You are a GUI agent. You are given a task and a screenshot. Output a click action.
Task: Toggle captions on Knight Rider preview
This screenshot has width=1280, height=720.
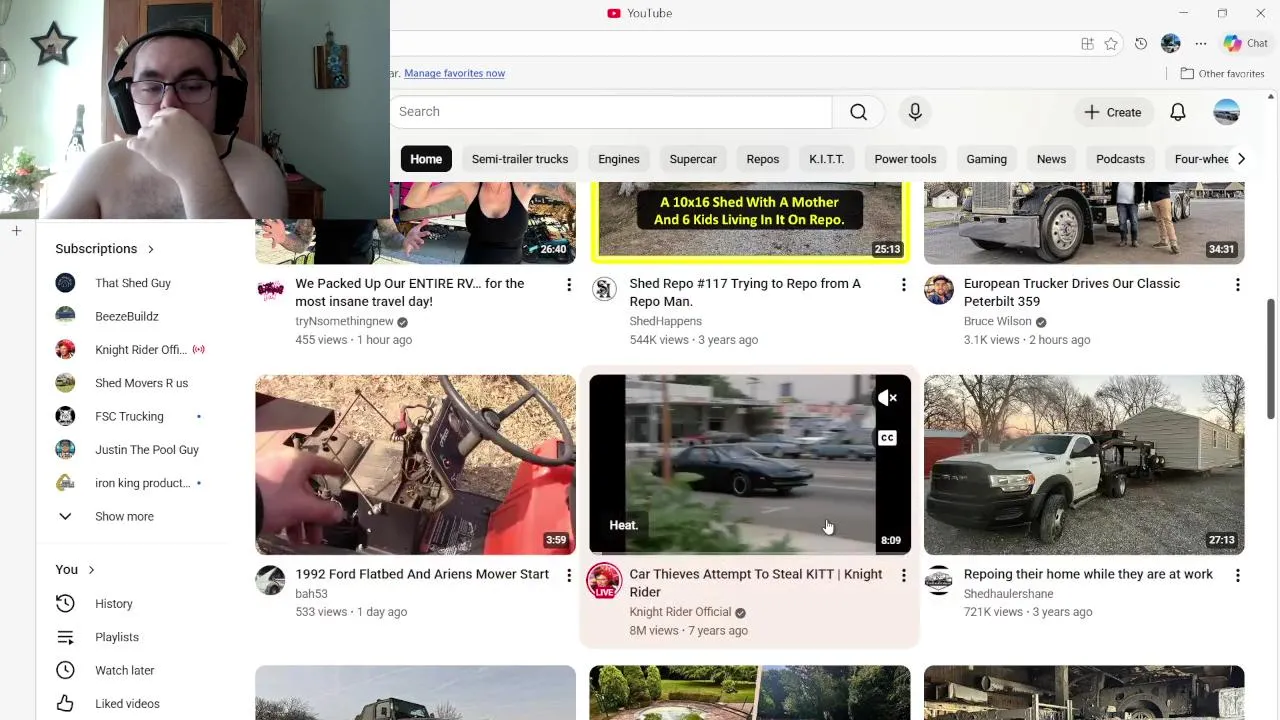tap(887, 438)
